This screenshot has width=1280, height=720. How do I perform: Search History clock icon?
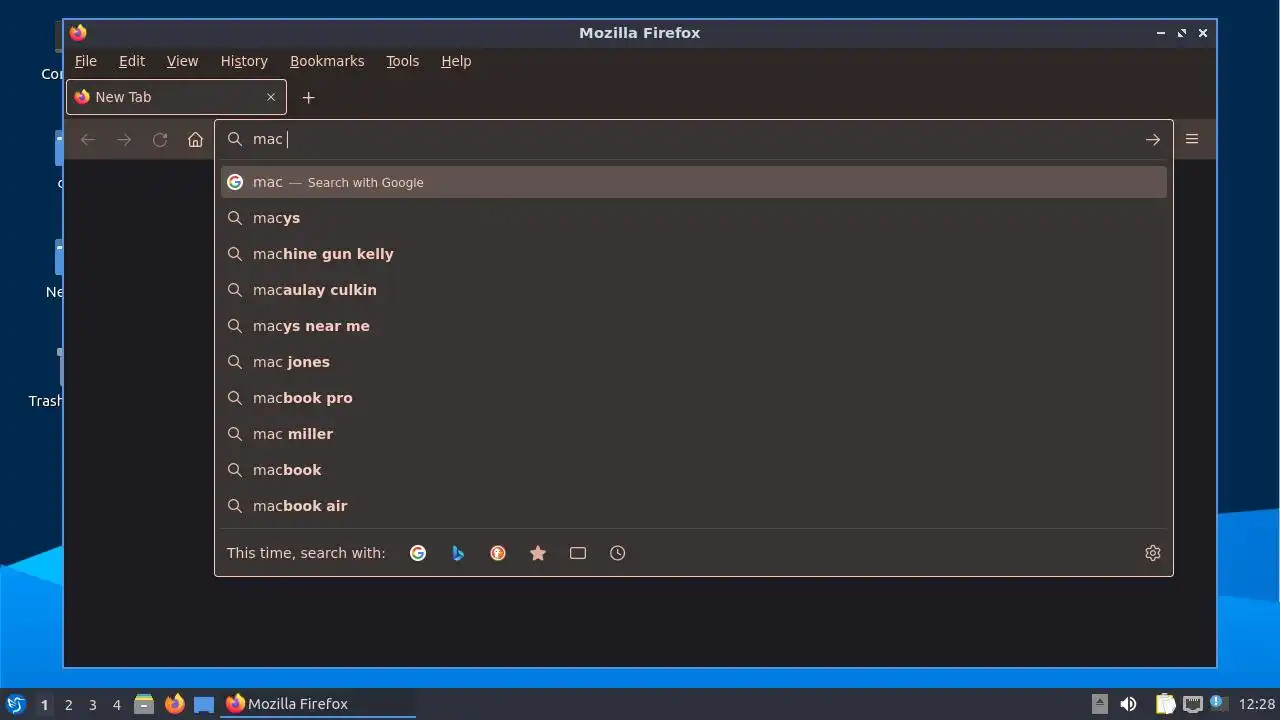(618, 553)
